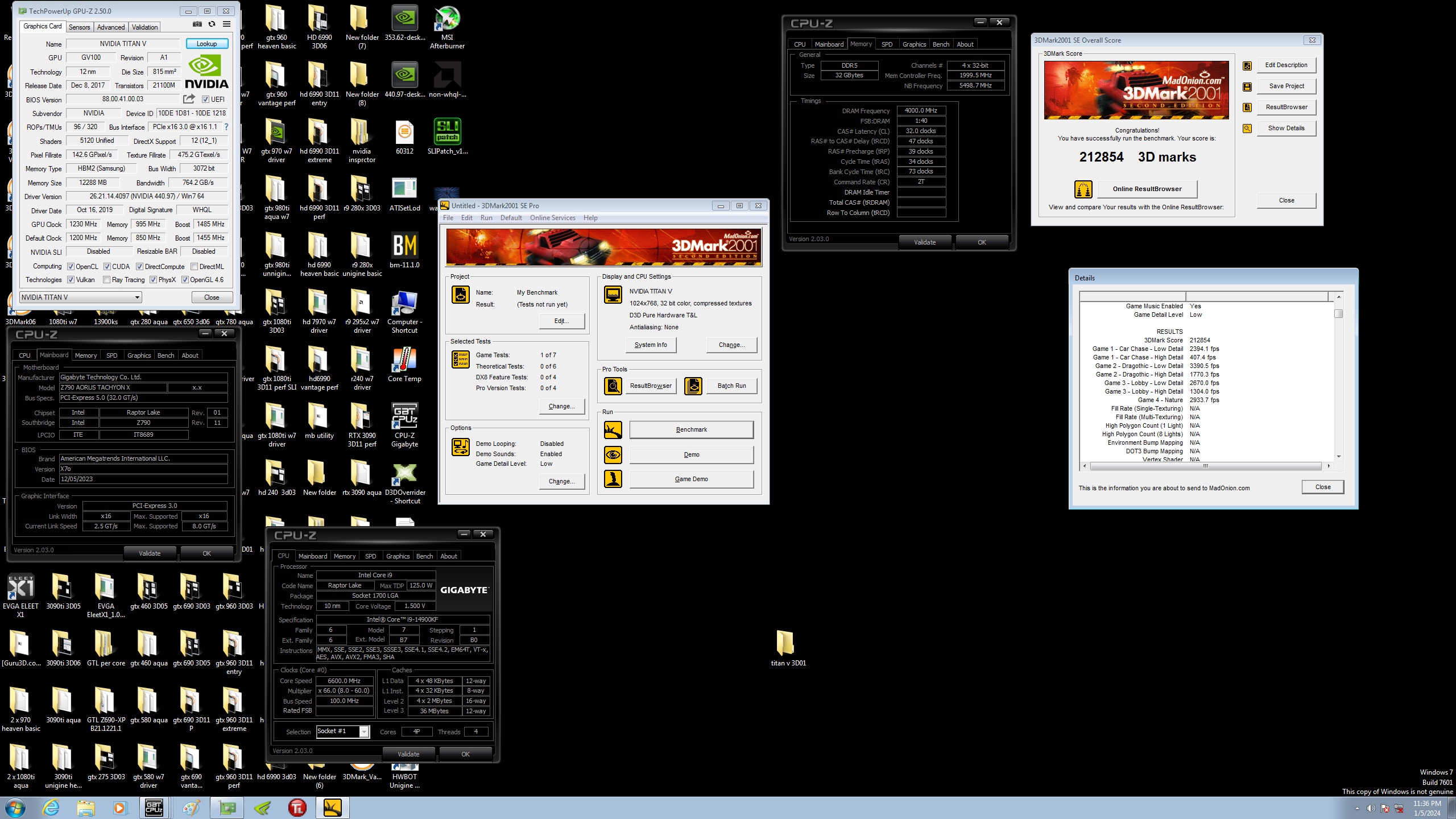This screenshot has width=1456, height=819.
Task: Toggle the DirectCompute checkbox
Action: (x=139, y=266)
